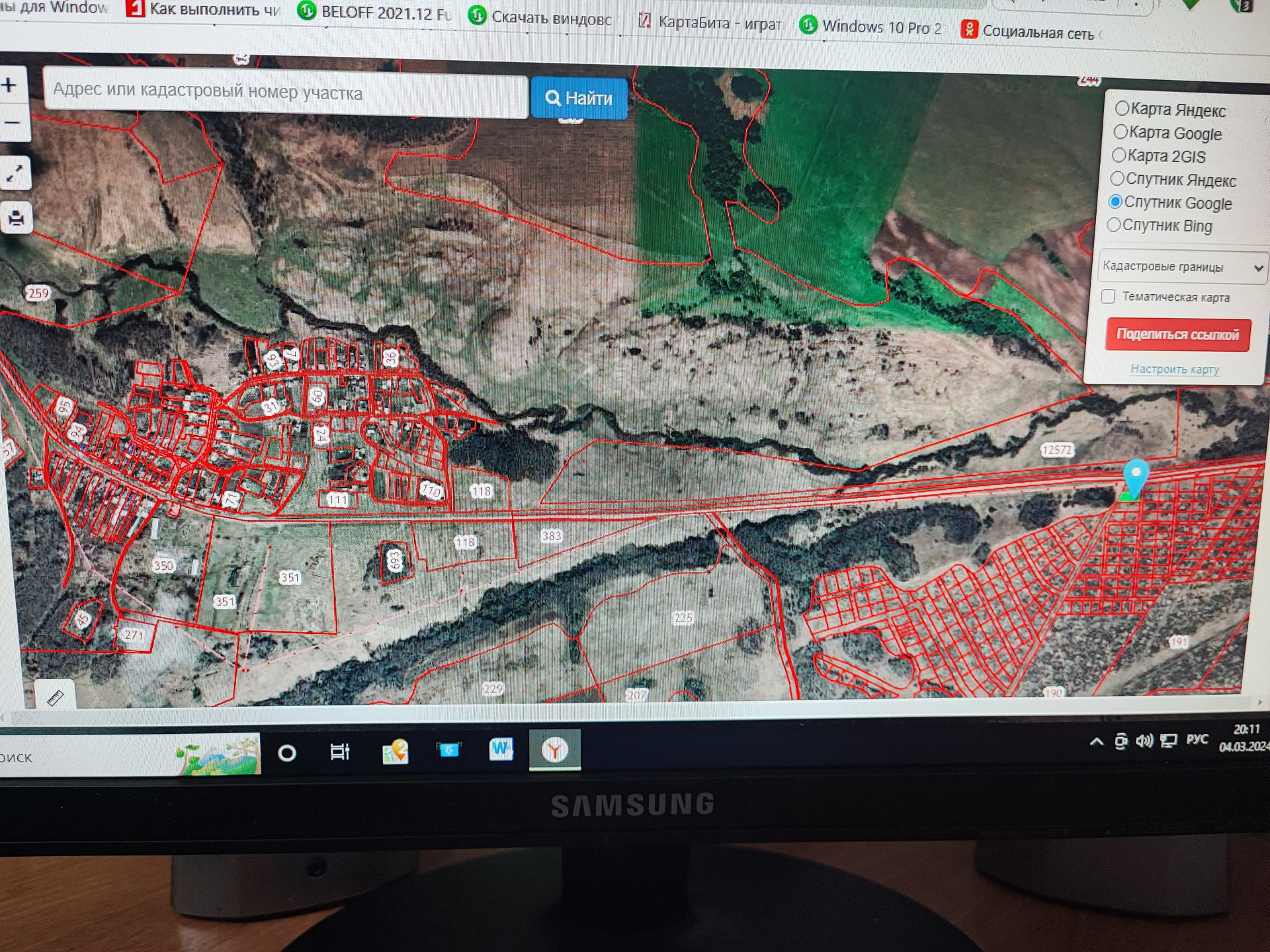Click the zoom in plus button
1270x952 pixels.
[x=10, y=85]
